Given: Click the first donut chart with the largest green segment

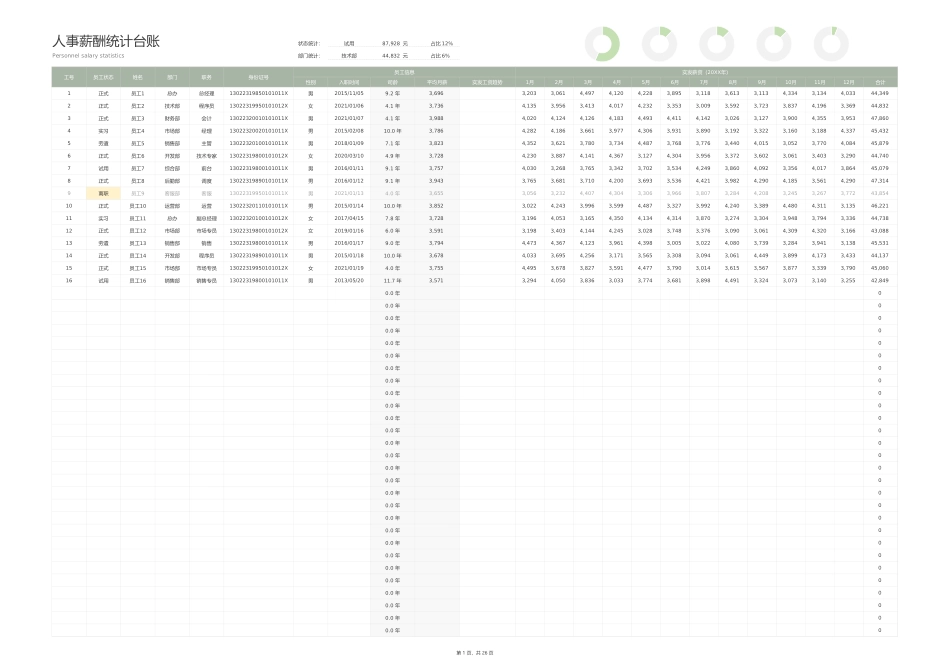Looking at the screenshot, I should 603,43.
